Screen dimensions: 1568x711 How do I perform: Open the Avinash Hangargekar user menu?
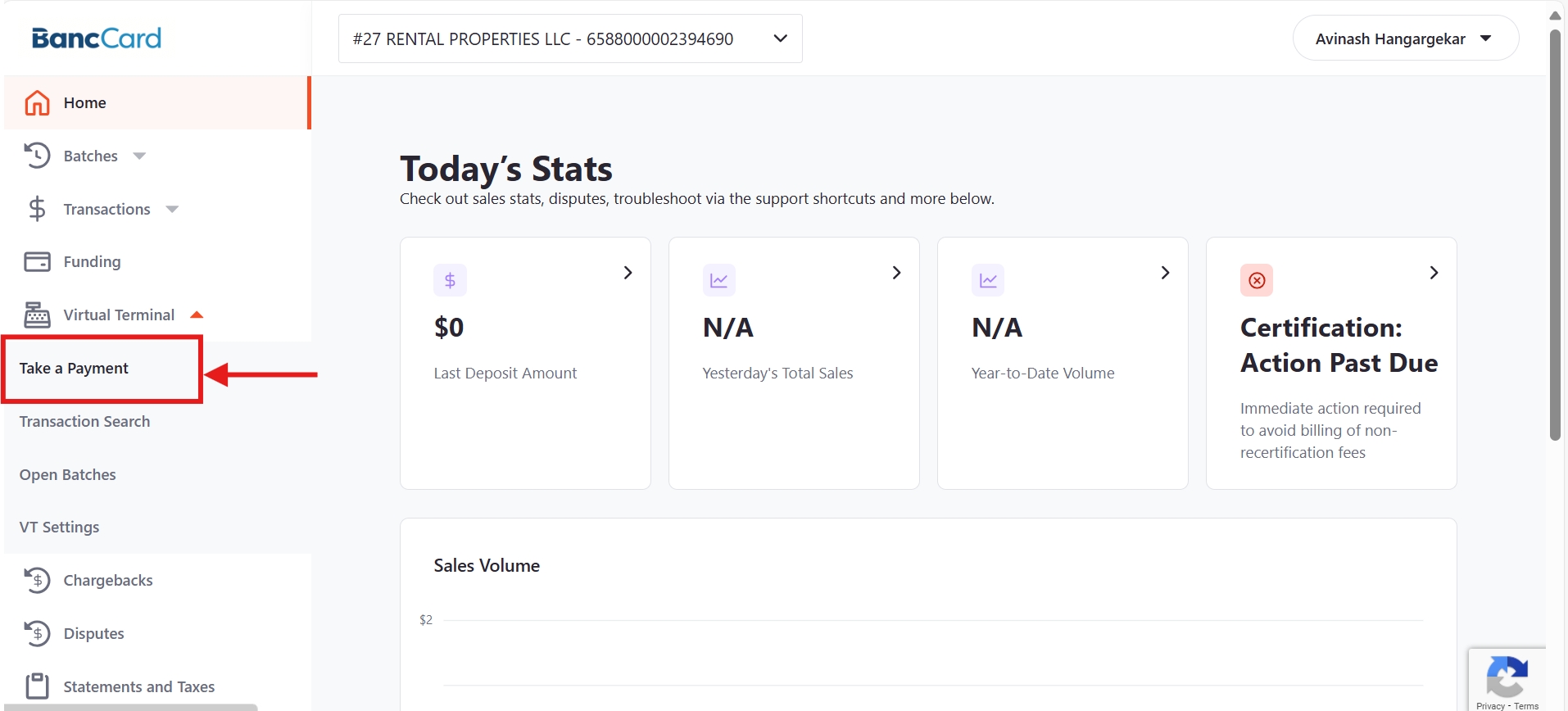tap(1405, 38)
